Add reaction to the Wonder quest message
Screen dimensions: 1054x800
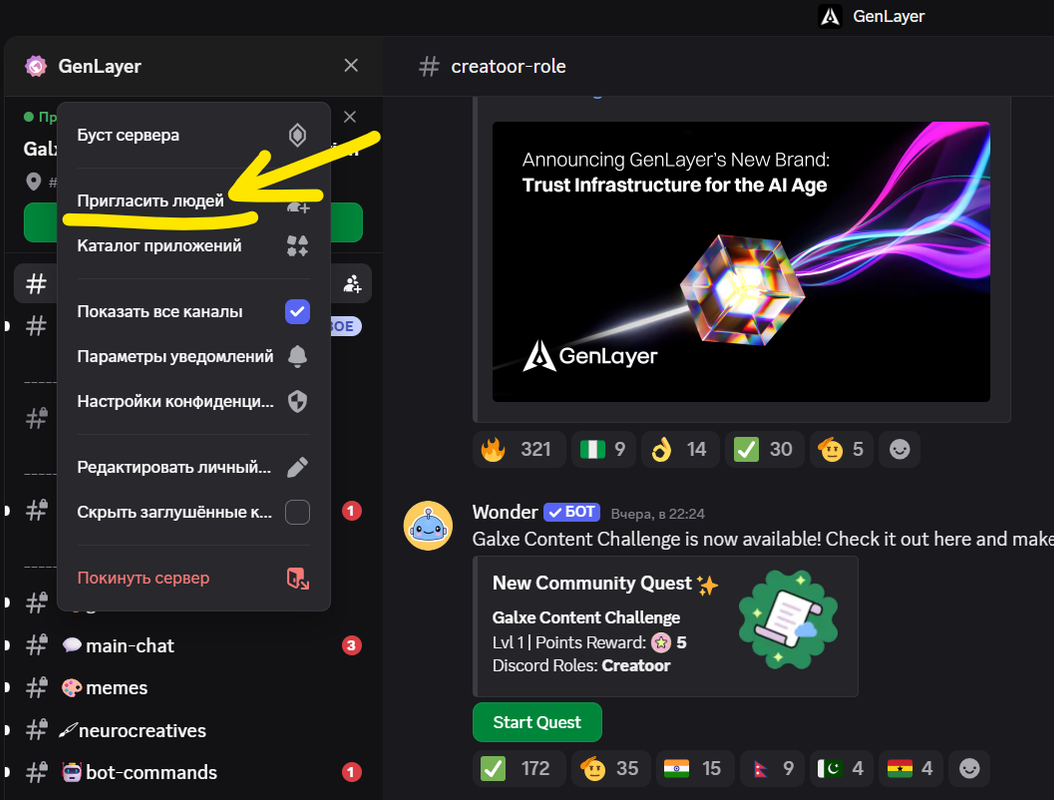click(969, 768)
